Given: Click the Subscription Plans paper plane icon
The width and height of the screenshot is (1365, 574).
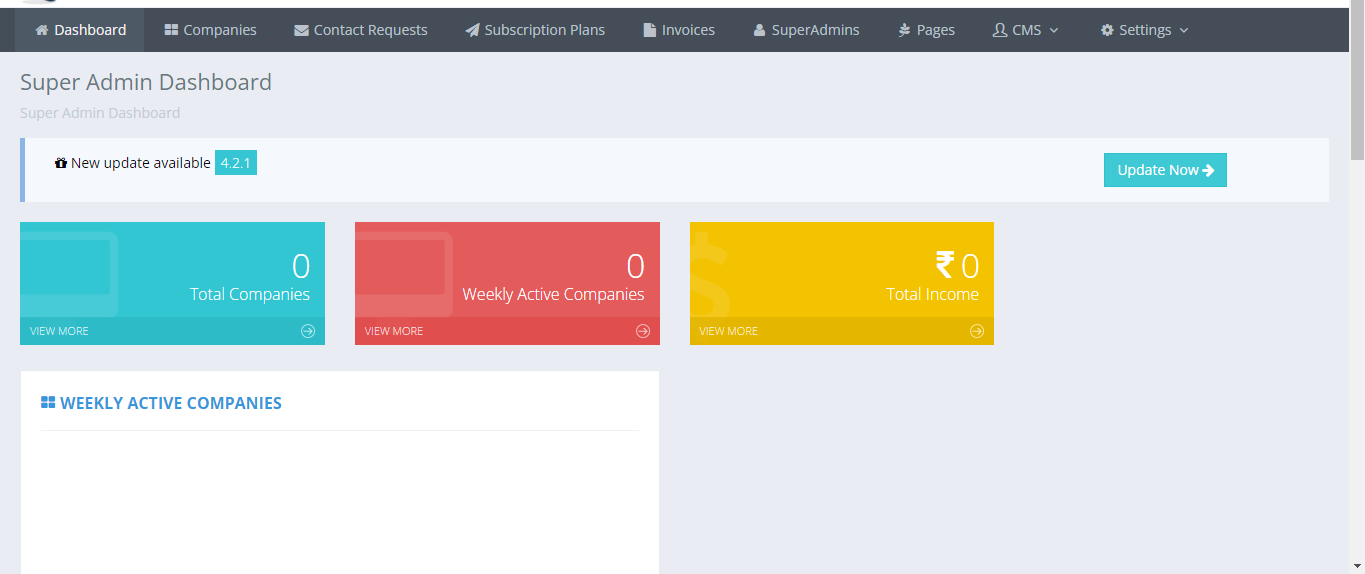Looking at the screenshot, I should point(472,30).
